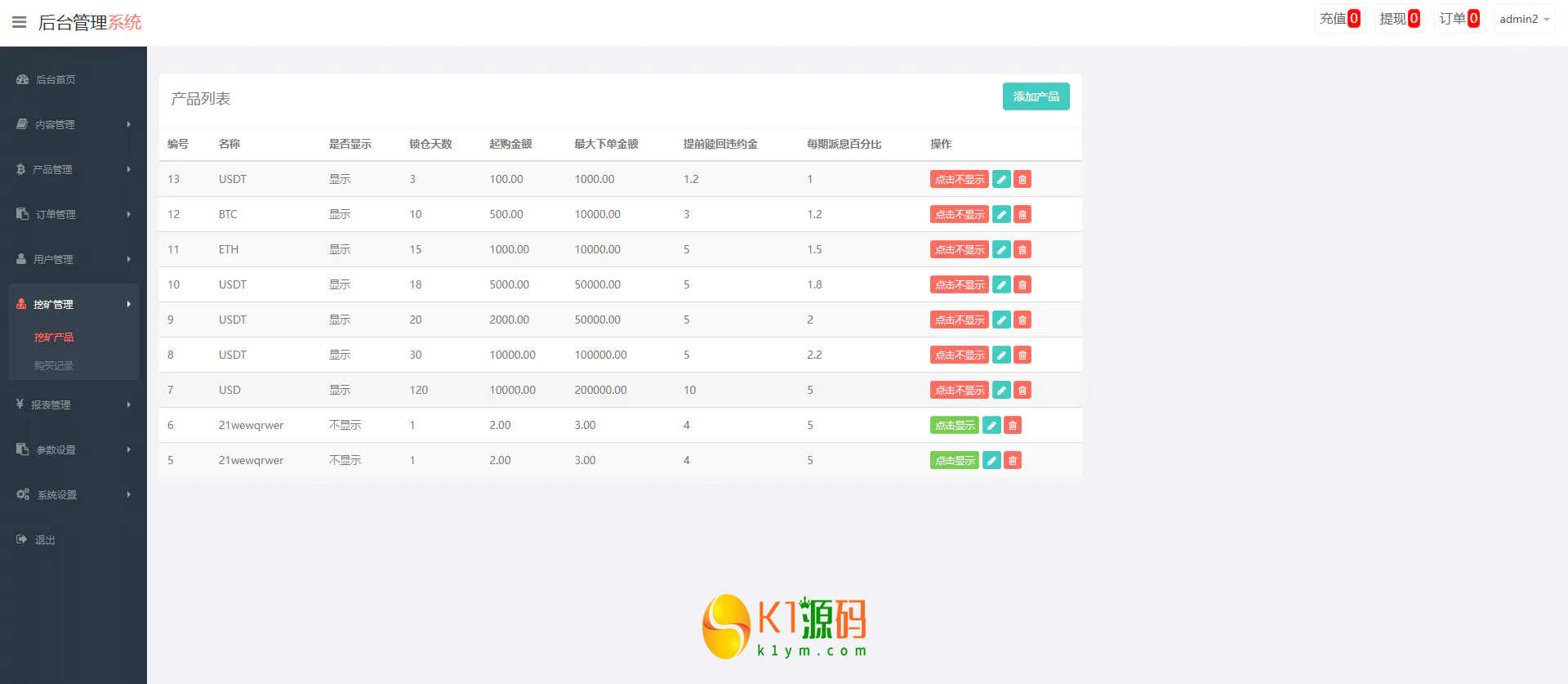Click the 编号 column header
Viewport: 1568px width, 684px height.
[178, 144]
